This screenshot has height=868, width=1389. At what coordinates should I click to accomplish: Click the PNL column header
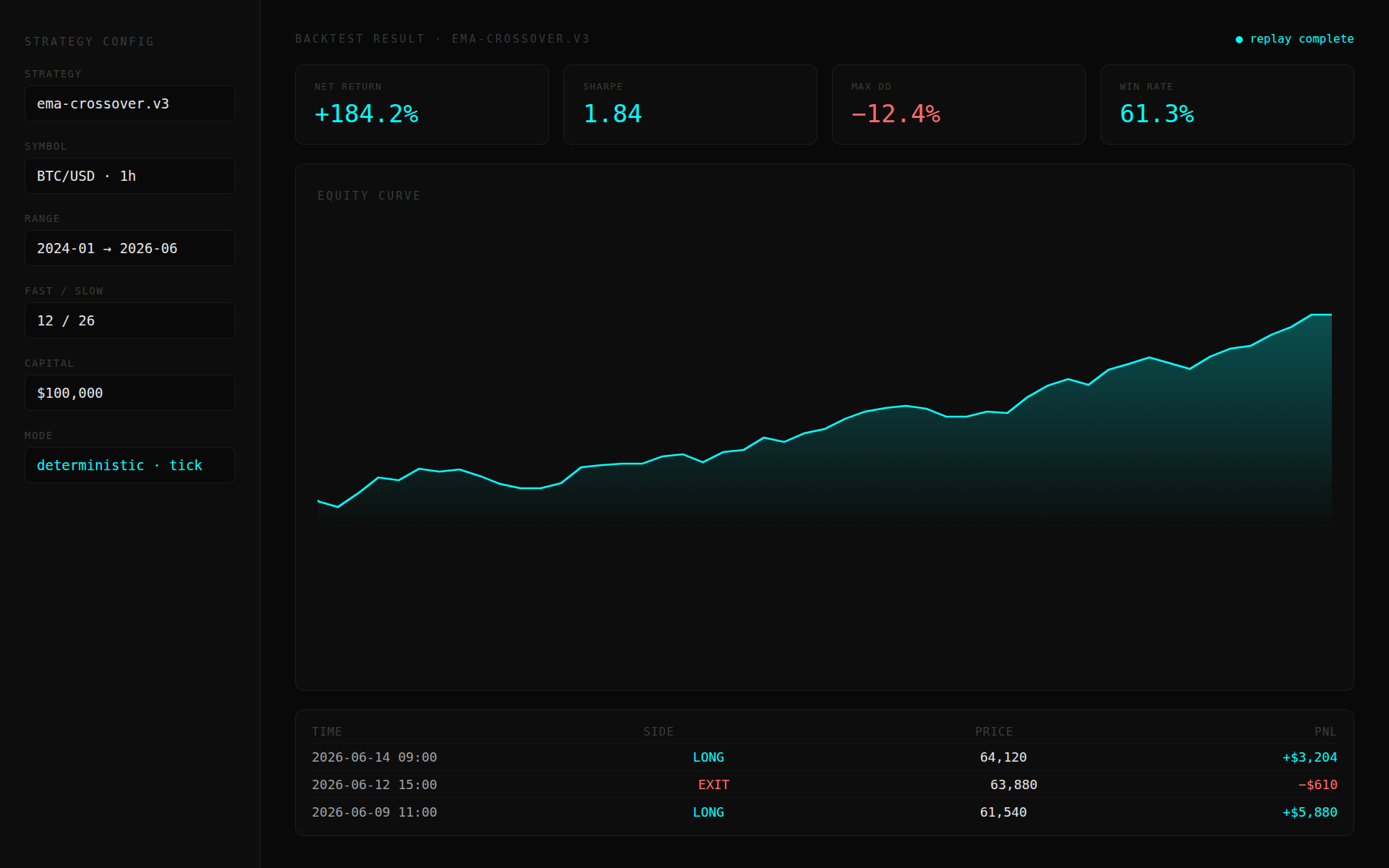1325,731
